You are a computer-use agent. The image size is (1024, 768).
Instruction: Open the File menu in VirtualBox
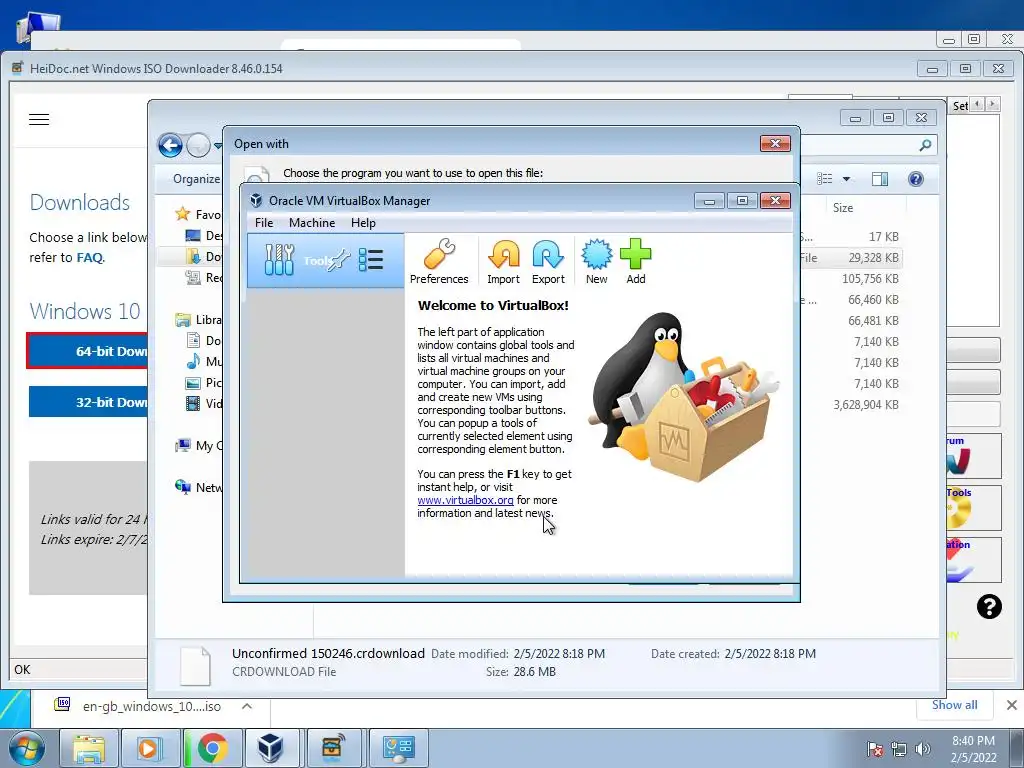[x=264, y=223]
